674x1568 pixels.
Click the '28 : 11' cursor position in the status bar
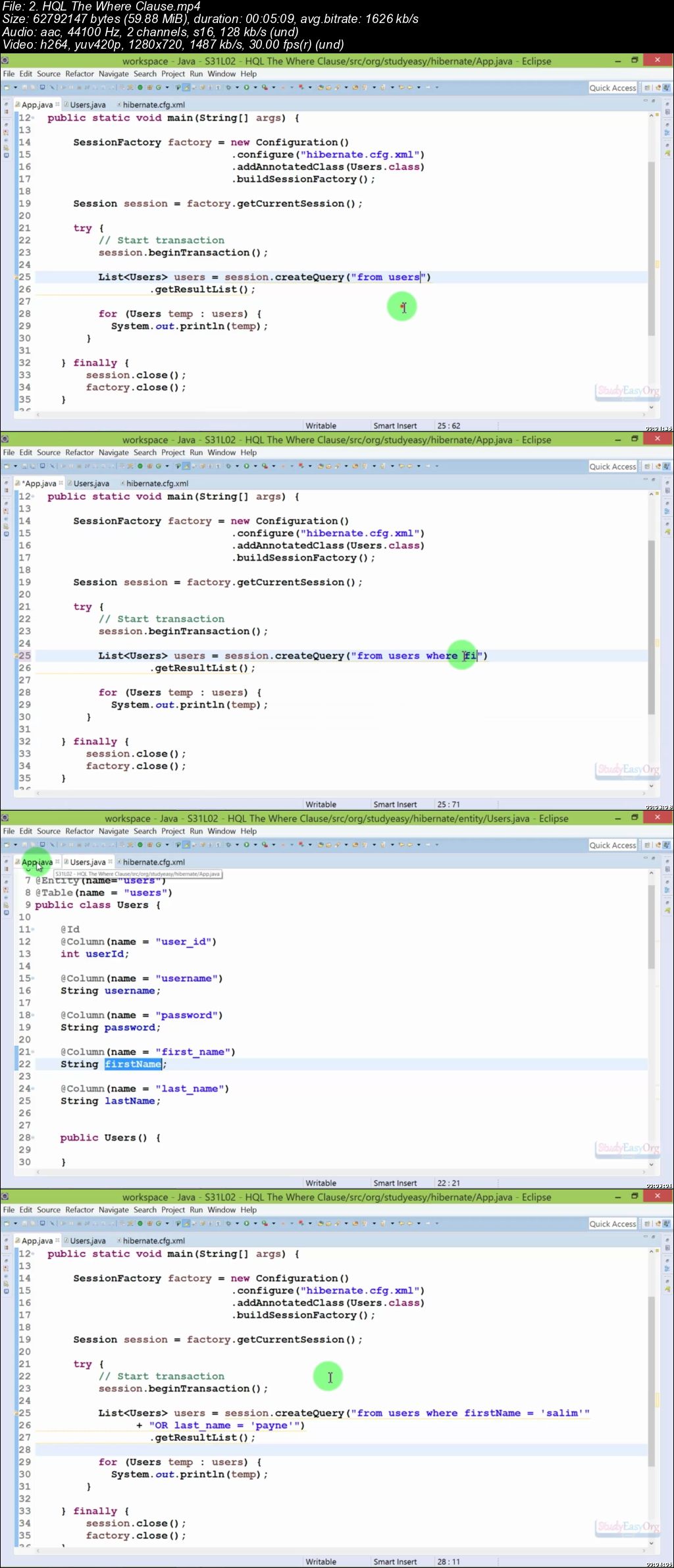point(449,1562)
